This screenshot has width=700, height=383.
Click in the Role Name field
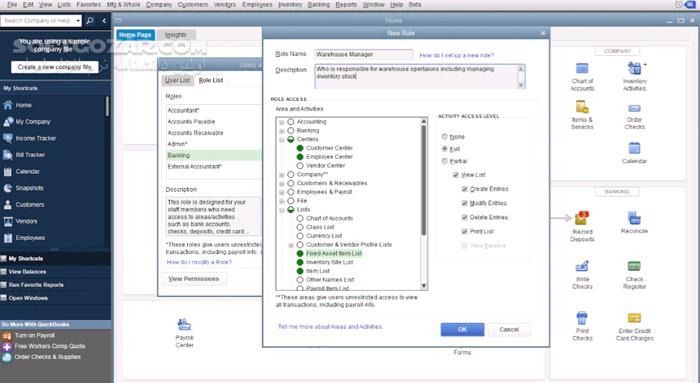363,54
